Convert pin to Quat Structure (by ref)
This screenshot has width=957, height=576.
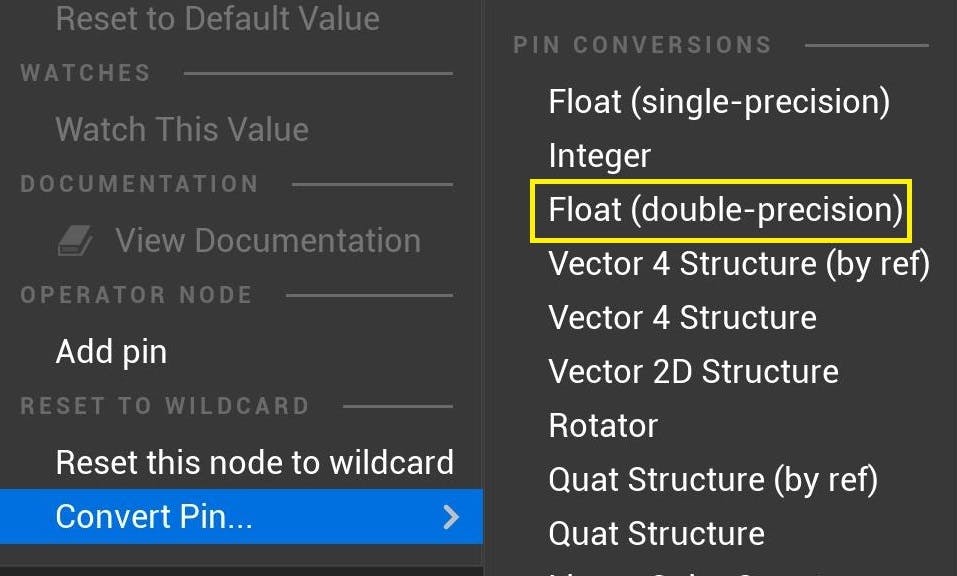pos(713,480)
